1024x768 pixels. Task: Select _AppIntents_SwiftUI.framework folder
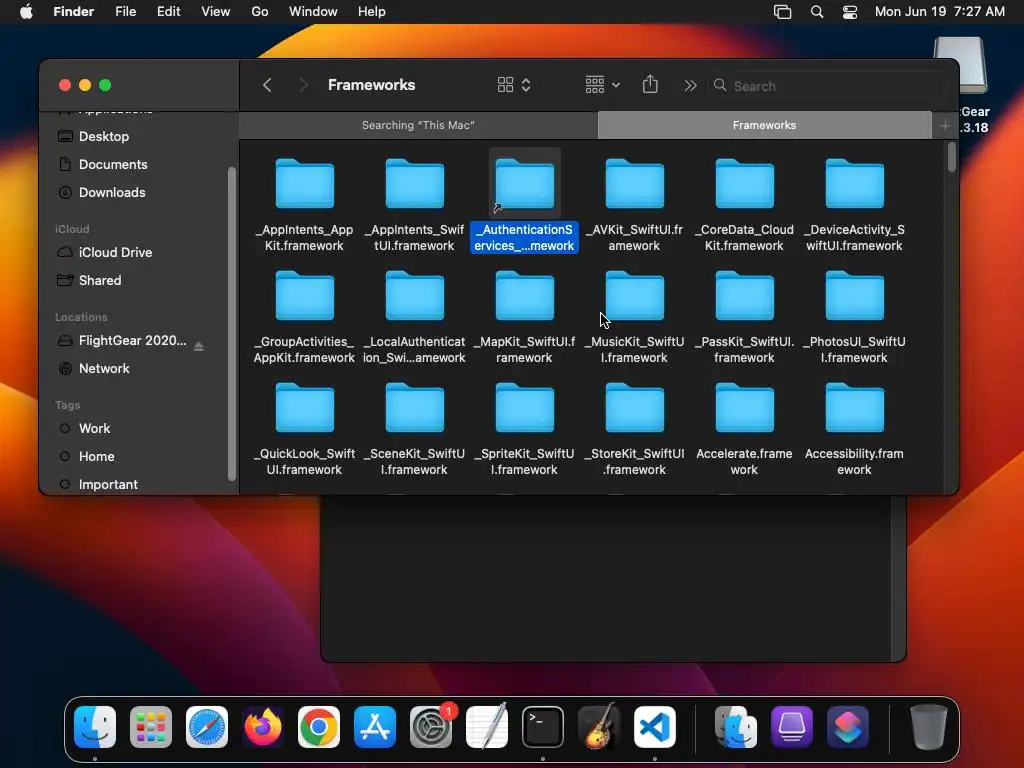click(x=415, y=204)
